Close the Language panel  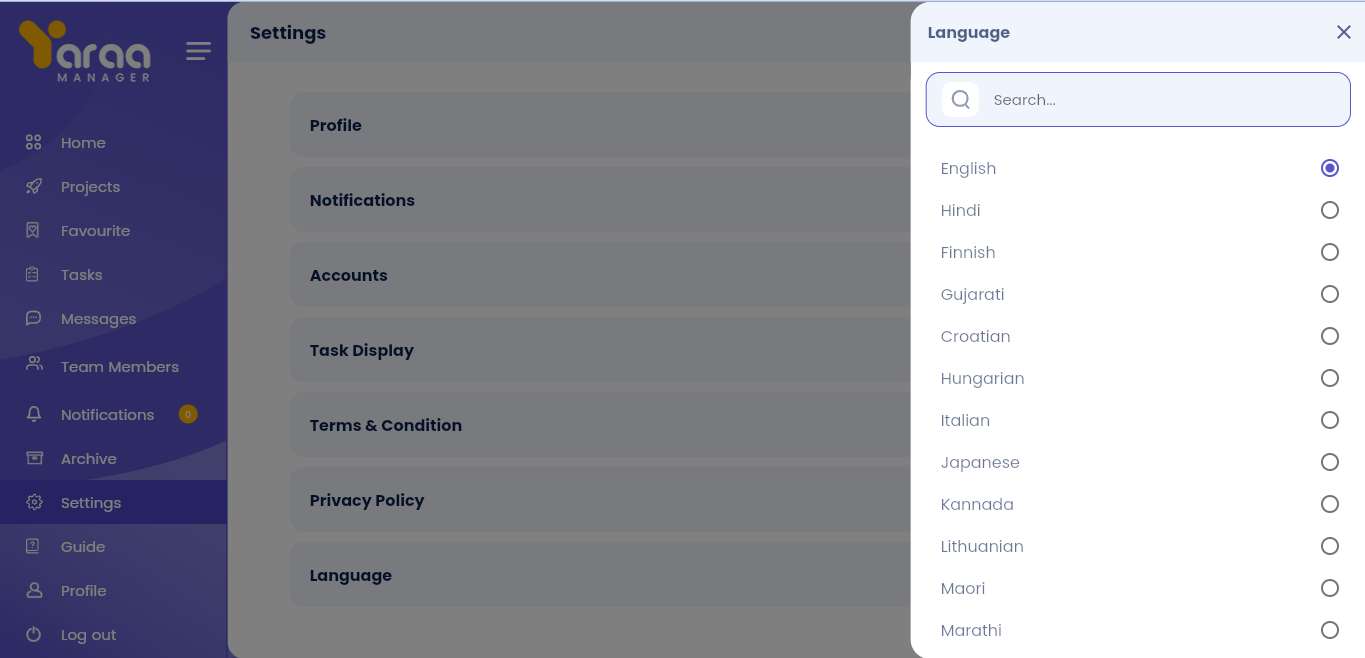(x=1343, y=32)
